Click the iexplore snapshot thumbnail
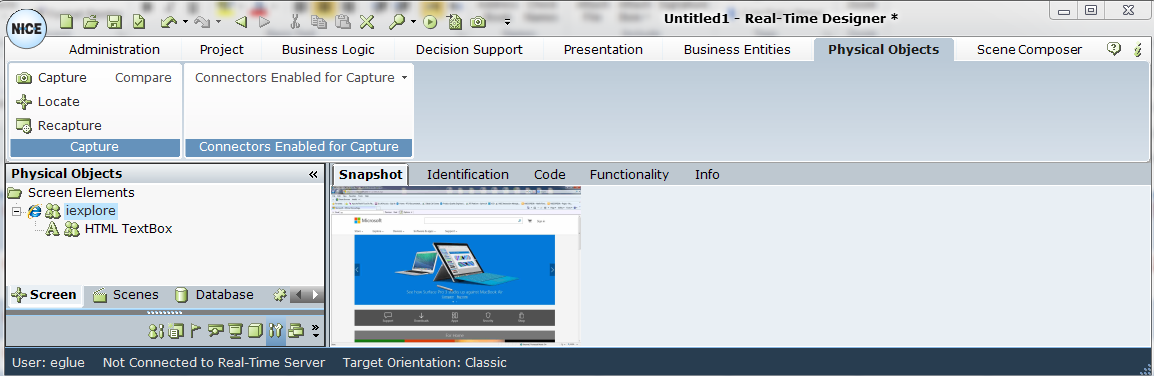The image size is (1154, 379). [456, 266]
